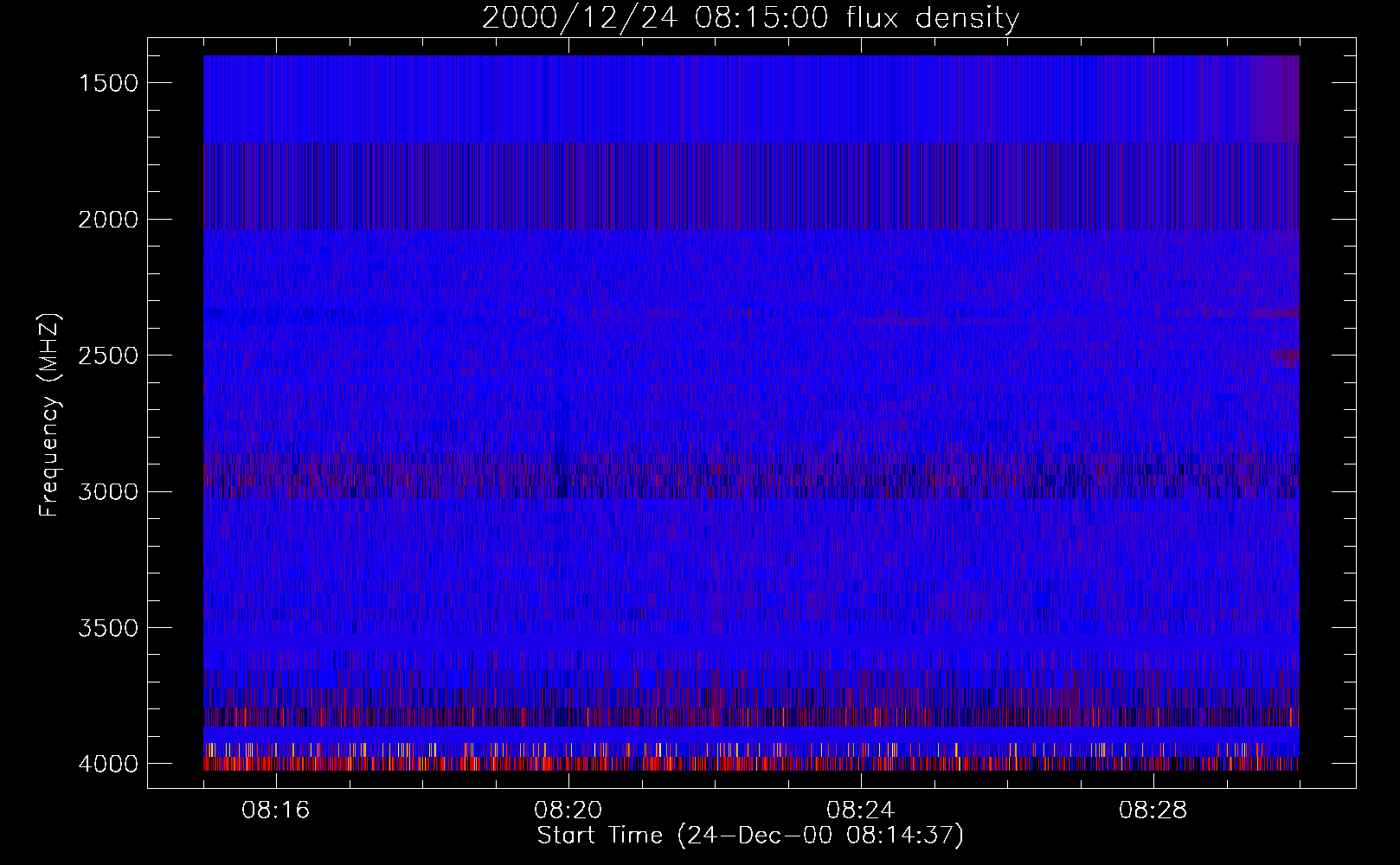The height and width of the screenshot is (865, 1400).
Task: Click the 'Frequency (MHZ)' y-axis label
Action: (50, 415)
